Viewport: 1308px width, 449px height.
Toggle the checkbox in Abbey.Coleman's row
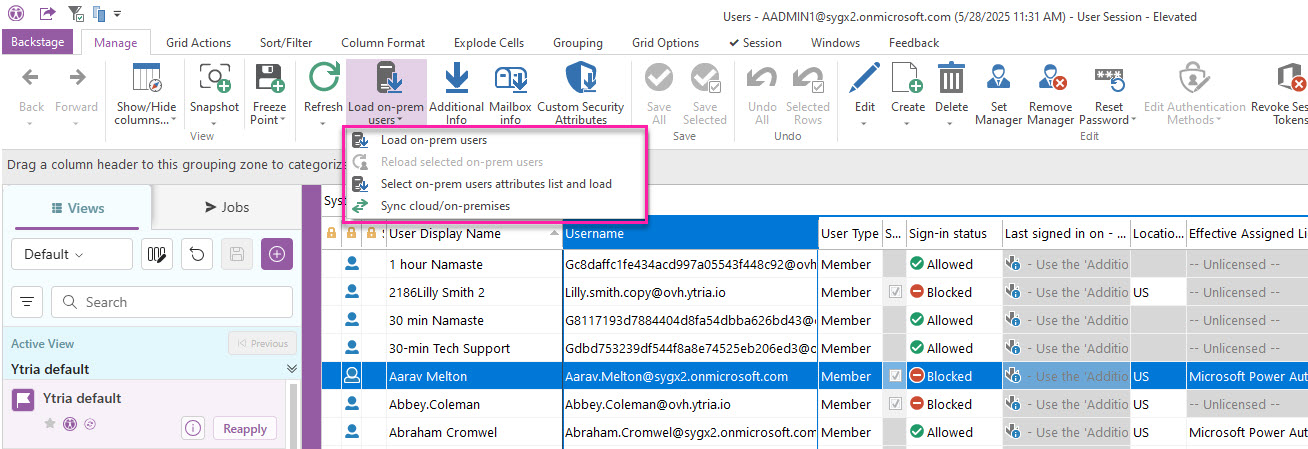[x=894, y=405]
